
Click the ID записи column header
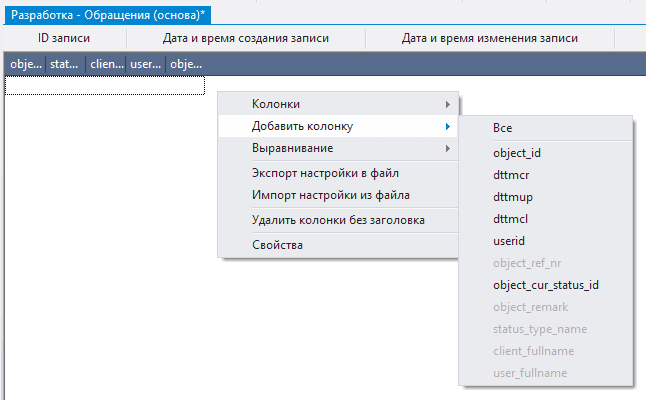(63, 38)
